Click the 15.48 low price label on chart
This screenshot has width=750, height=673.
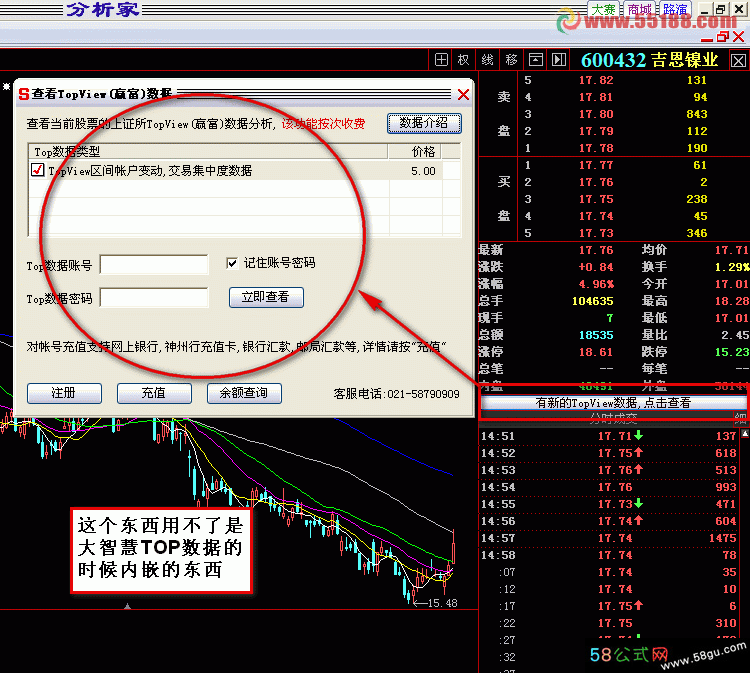pos(442,603)
